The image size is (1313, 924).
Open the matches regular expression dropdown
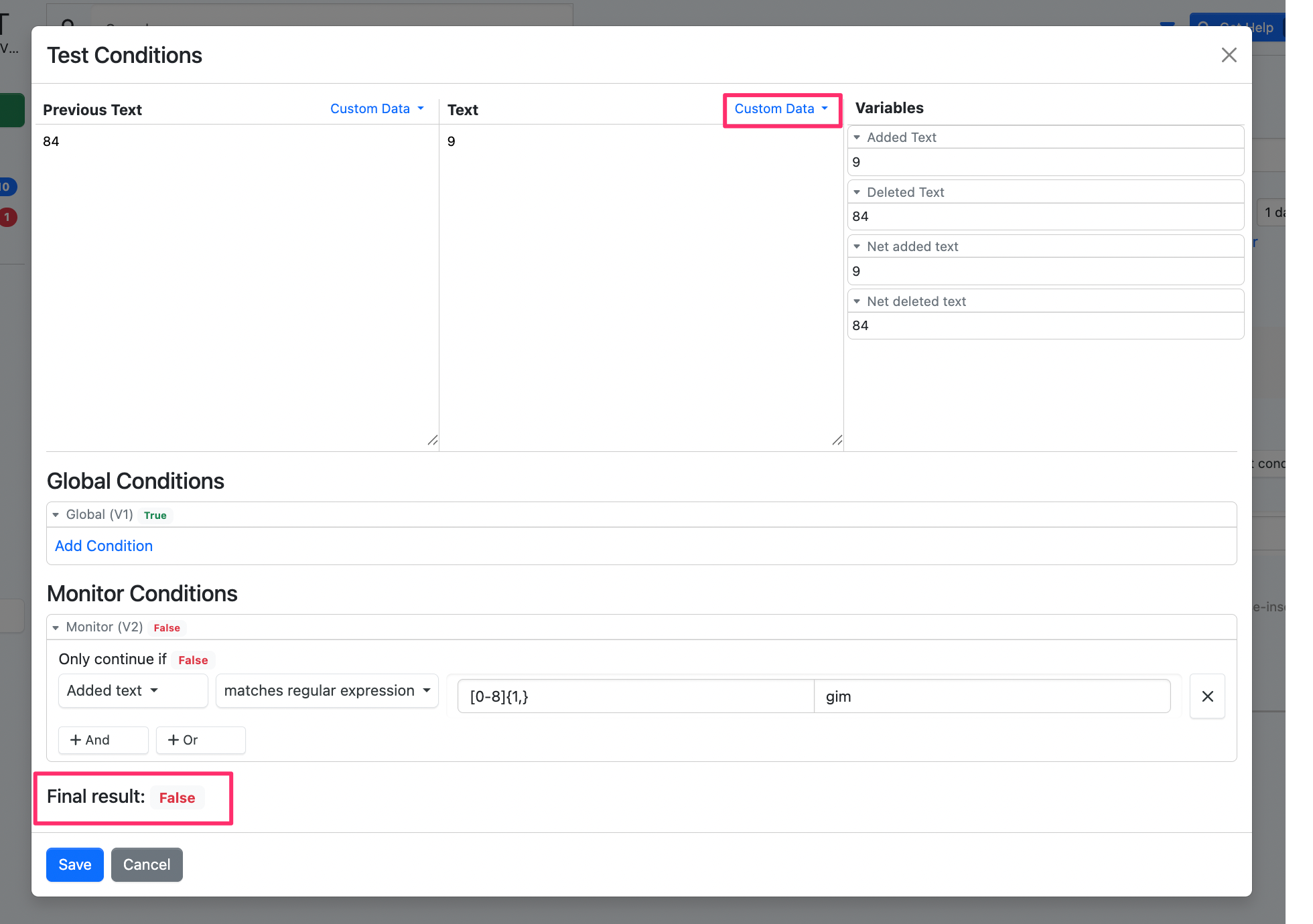327,690
